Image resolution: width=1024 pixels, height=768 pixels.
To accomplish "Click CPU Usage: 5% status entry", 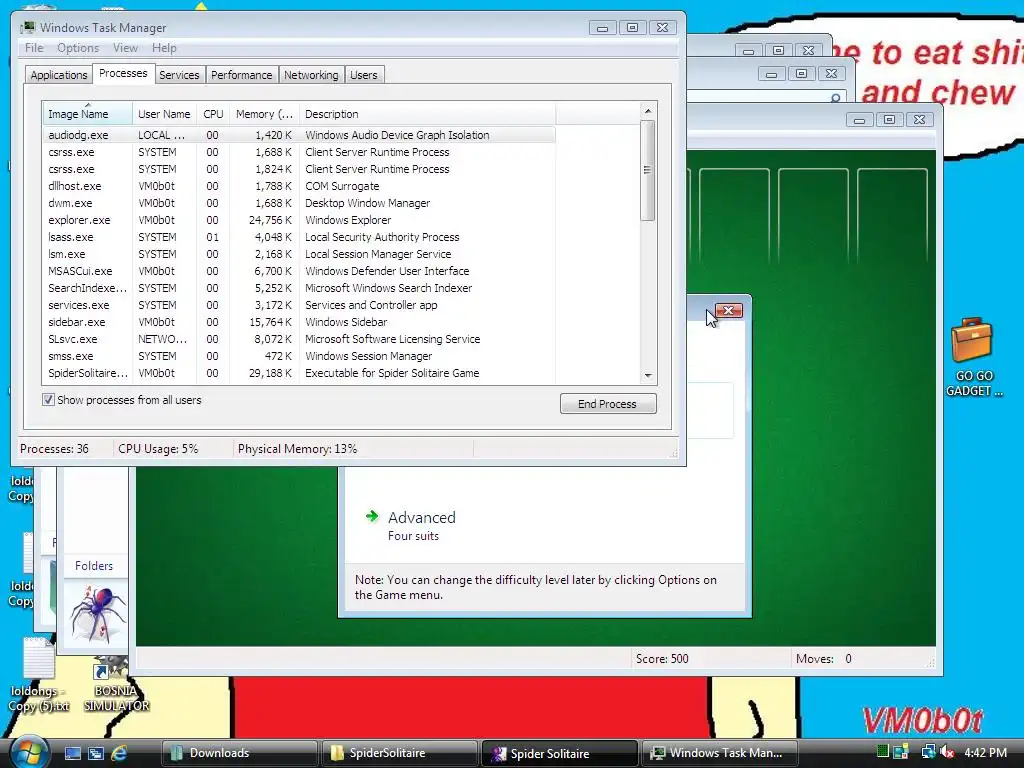I will [x=158, y=449].
